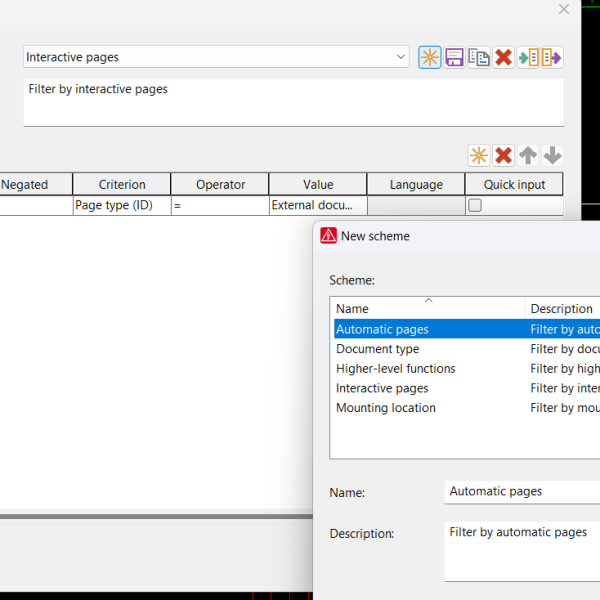
Task: Click the Name field containing Automatic pages
Action: (522, 491)
